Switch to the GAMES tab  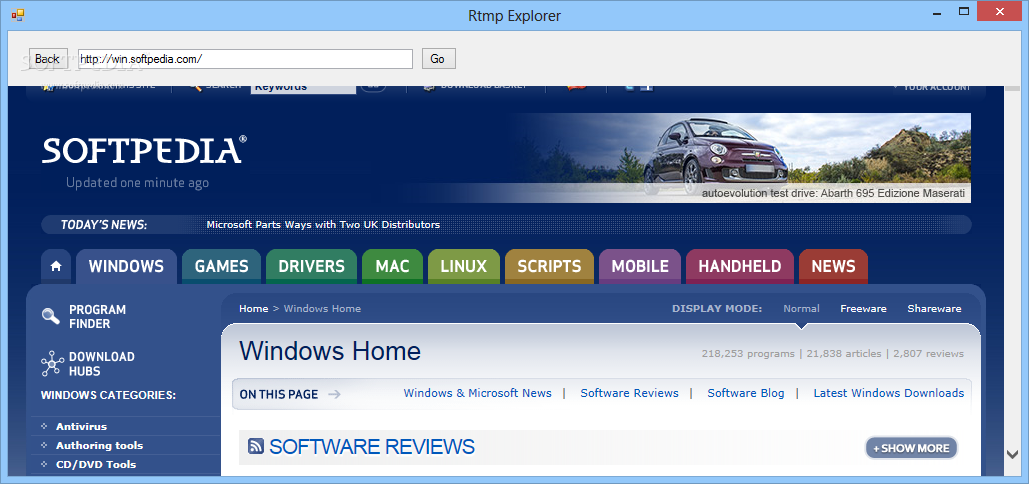(221, 266)
